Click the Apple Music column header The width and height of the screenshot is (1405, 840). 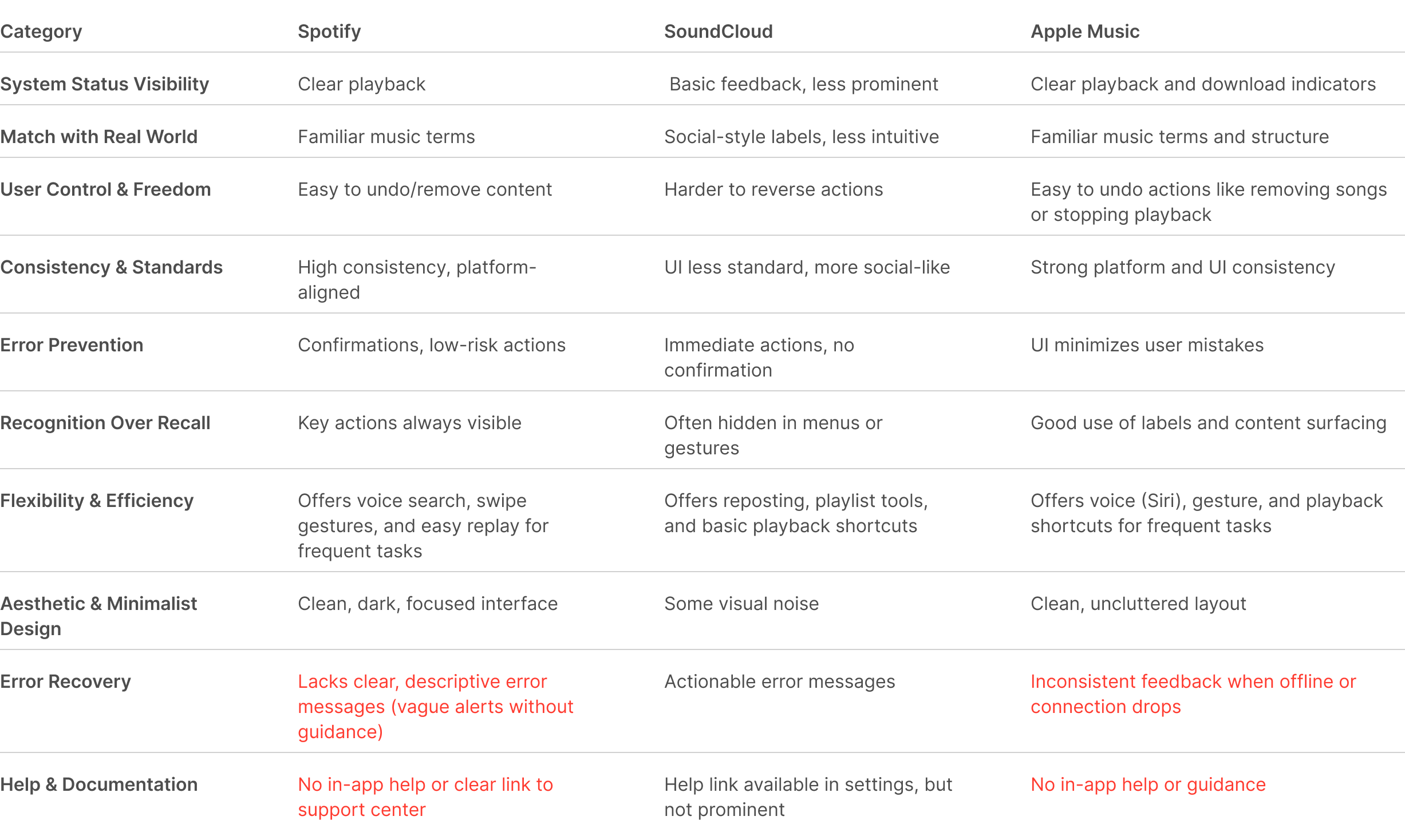click(x=1084, y=31)
